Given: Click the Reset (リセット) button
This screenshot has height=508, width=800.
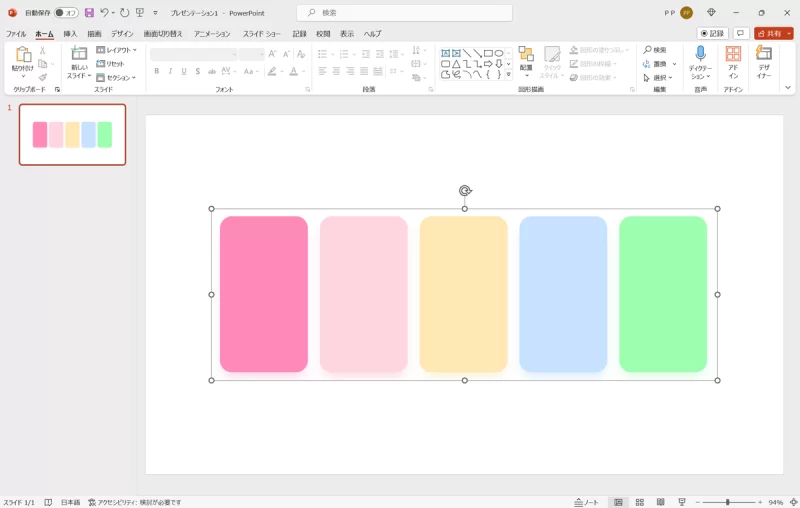Looking at the screenshot, I should point(111,64).
